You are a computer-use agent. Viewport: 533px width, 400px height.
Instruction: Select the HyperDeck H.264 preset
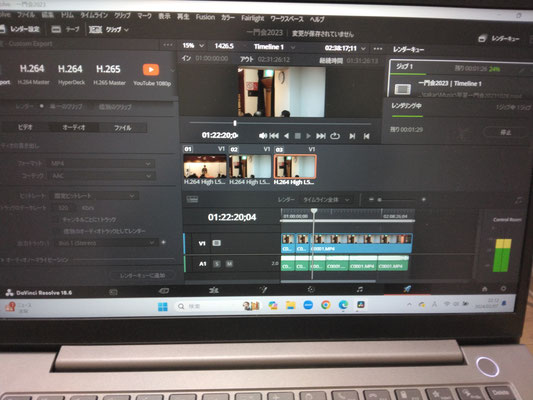pyautogui.click(x=71, y=74)
